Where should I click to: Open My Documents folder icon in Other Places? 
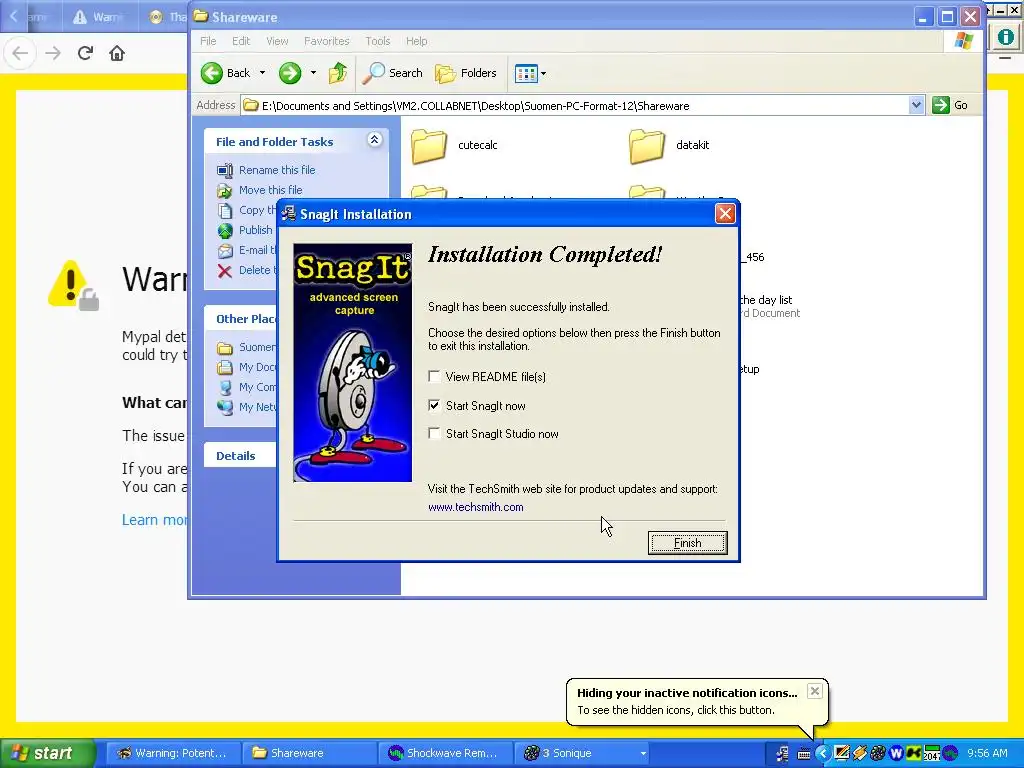coord(225,368)
